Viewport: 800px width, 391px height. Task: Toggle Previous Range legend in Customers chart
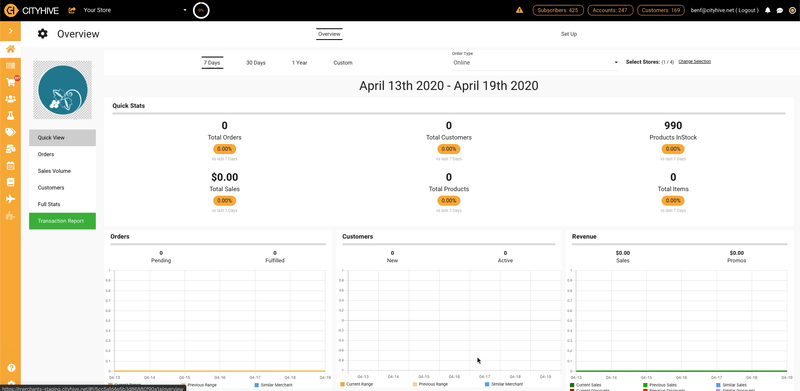pyautogui.click(x=429, y=384)
